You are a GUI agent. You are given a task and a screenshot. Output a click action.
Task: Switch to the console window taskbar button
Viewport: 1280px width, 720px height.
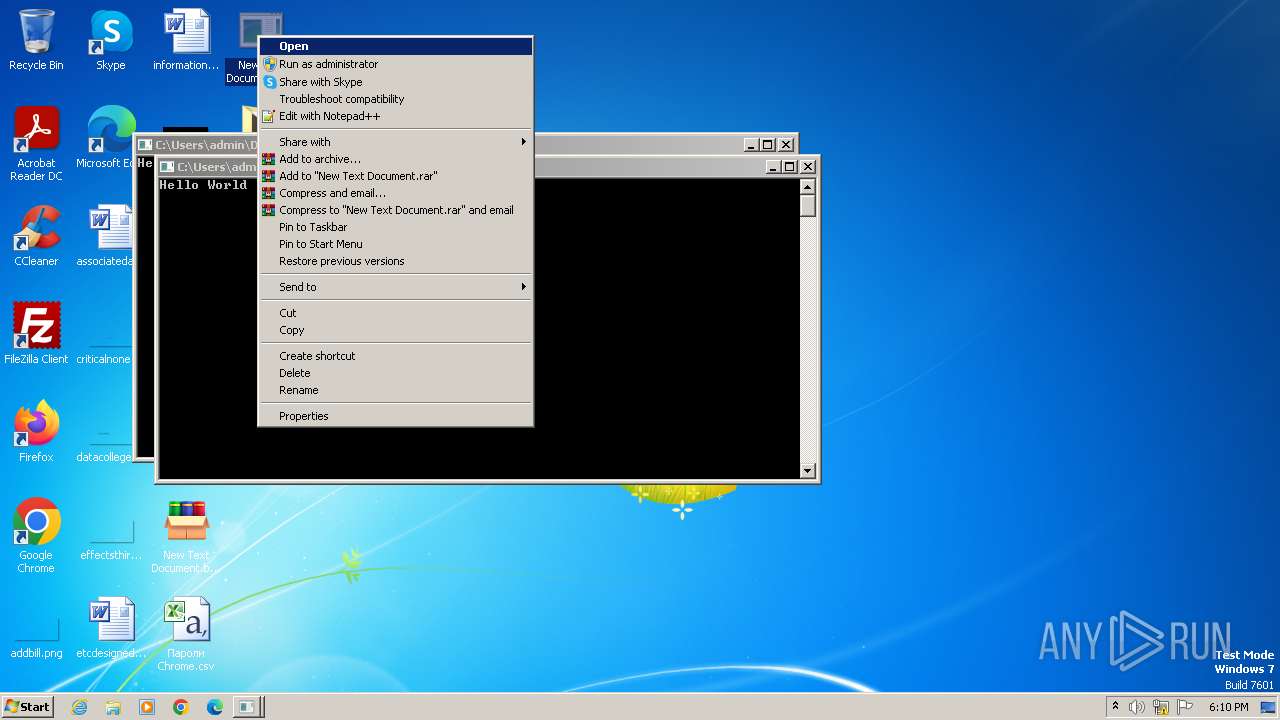click(248, 707)
